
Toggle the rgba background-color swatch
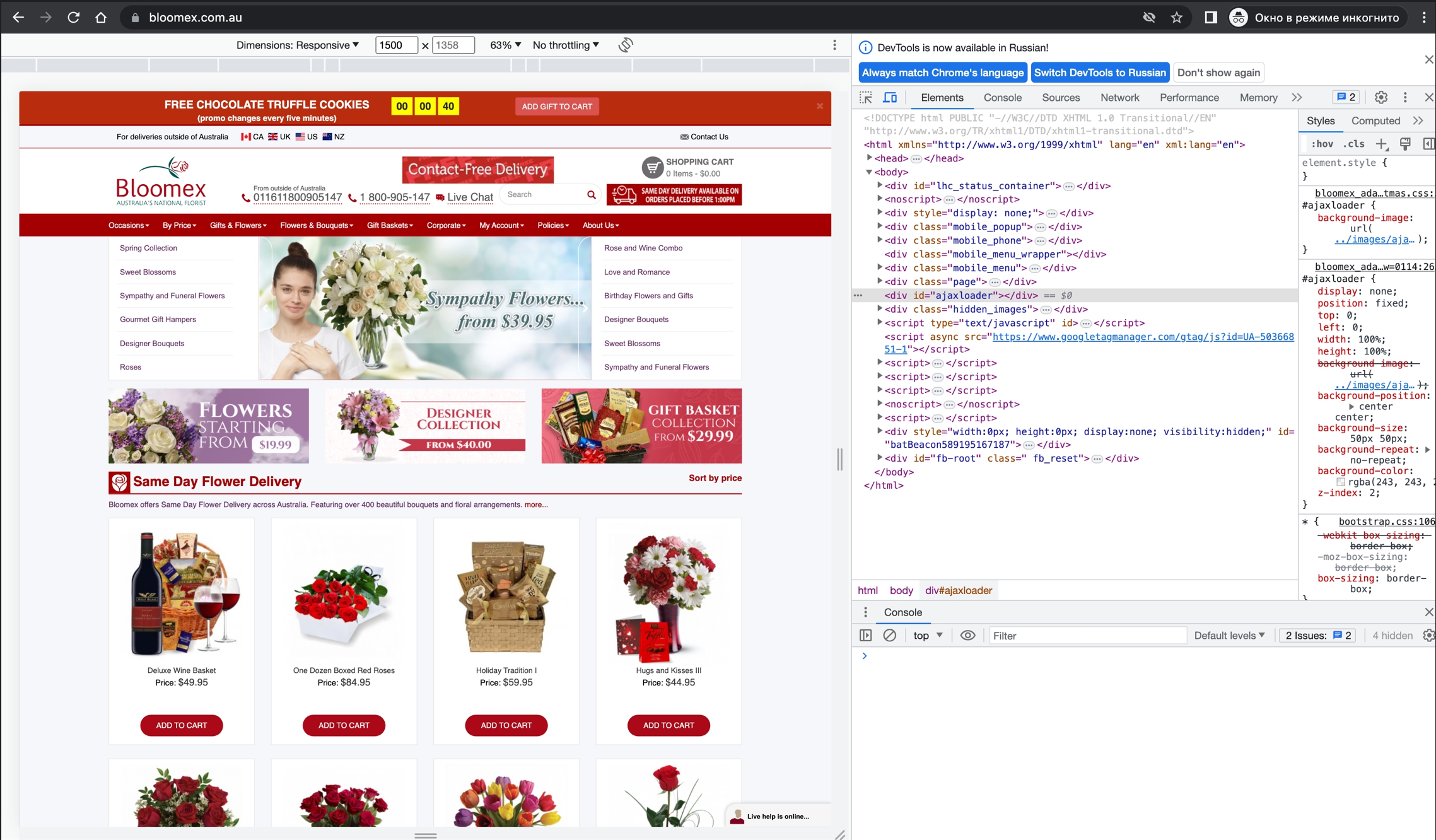[x=1340, y=482]
